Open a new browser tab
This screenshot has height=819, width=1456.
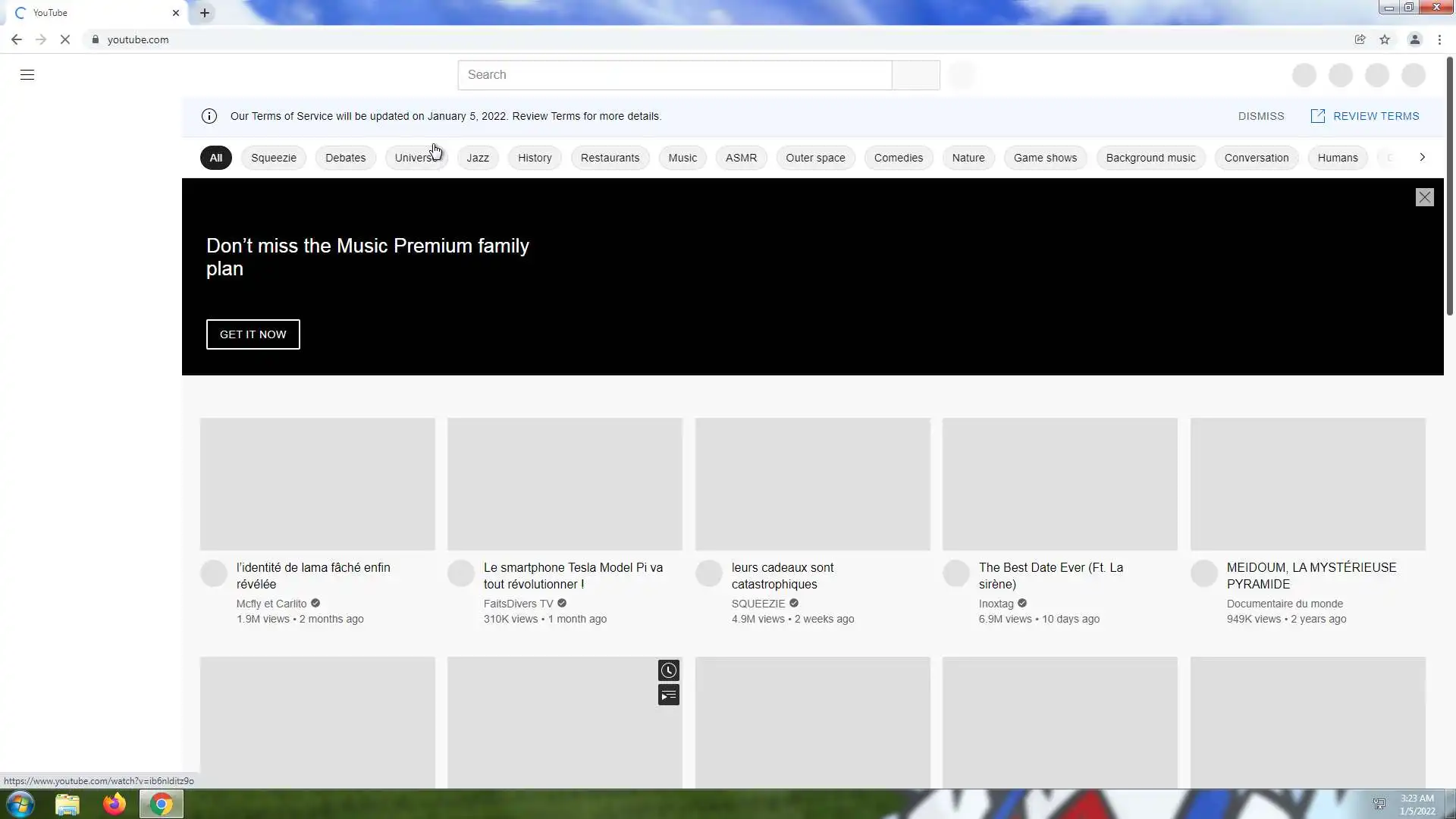[205, 13]
